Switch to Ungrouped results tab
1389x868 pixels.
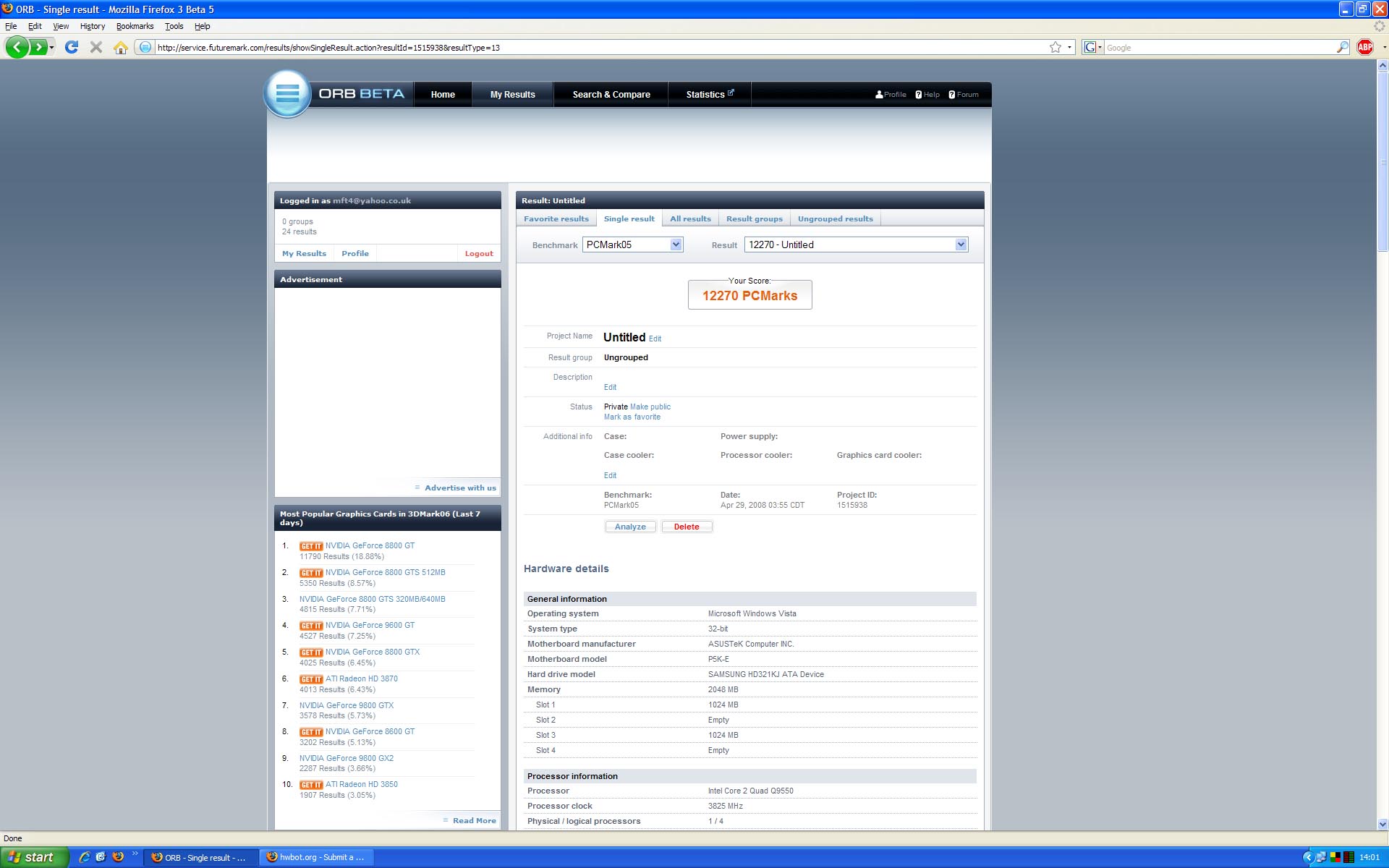tap(836, 218)
